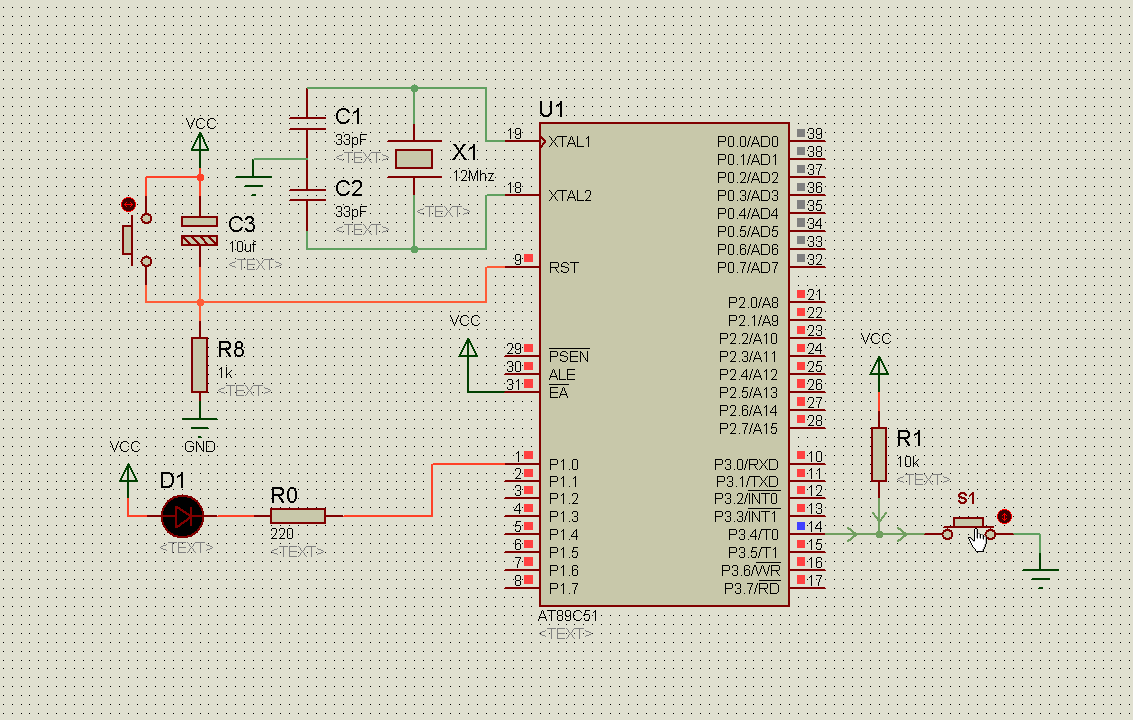Select the D1 LED symbol
Viewport: 1133px width, 720px height.
tap(182, 516)
